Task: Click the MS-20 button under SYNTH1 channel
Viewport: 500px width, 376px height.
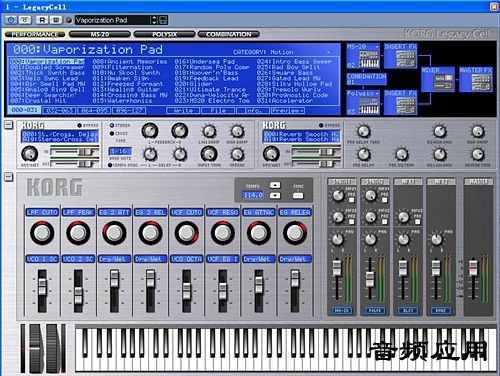Action: tap(342, 310)
